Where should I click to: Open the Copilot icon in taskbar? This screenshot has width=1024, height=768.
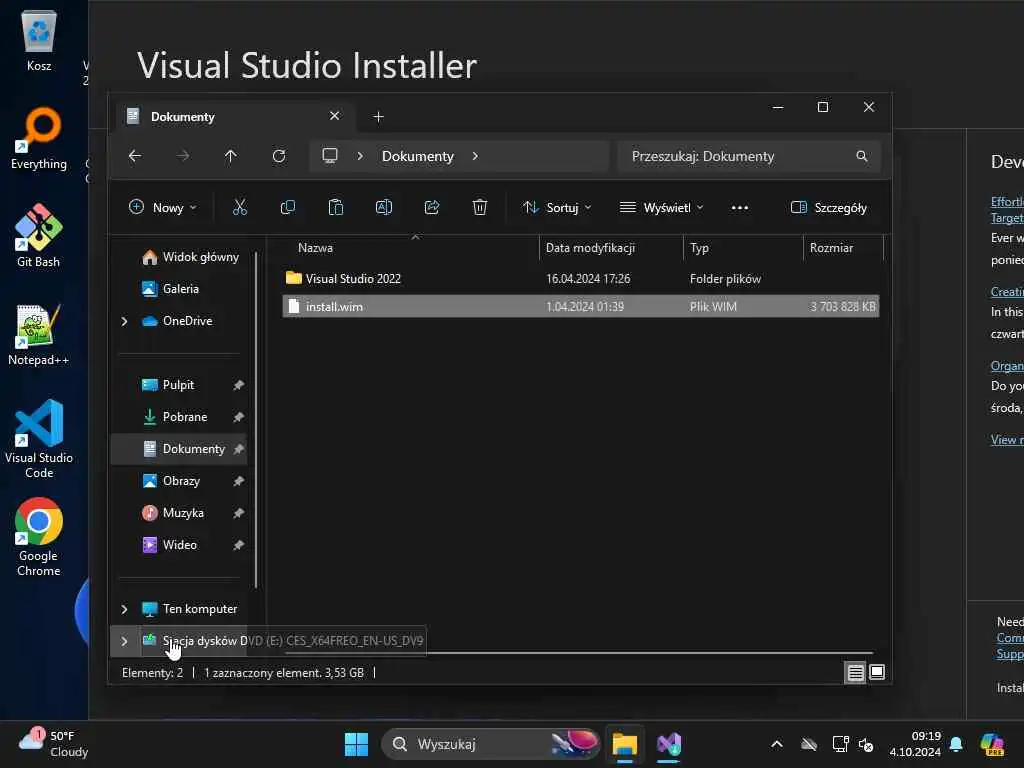click(992, 744)
